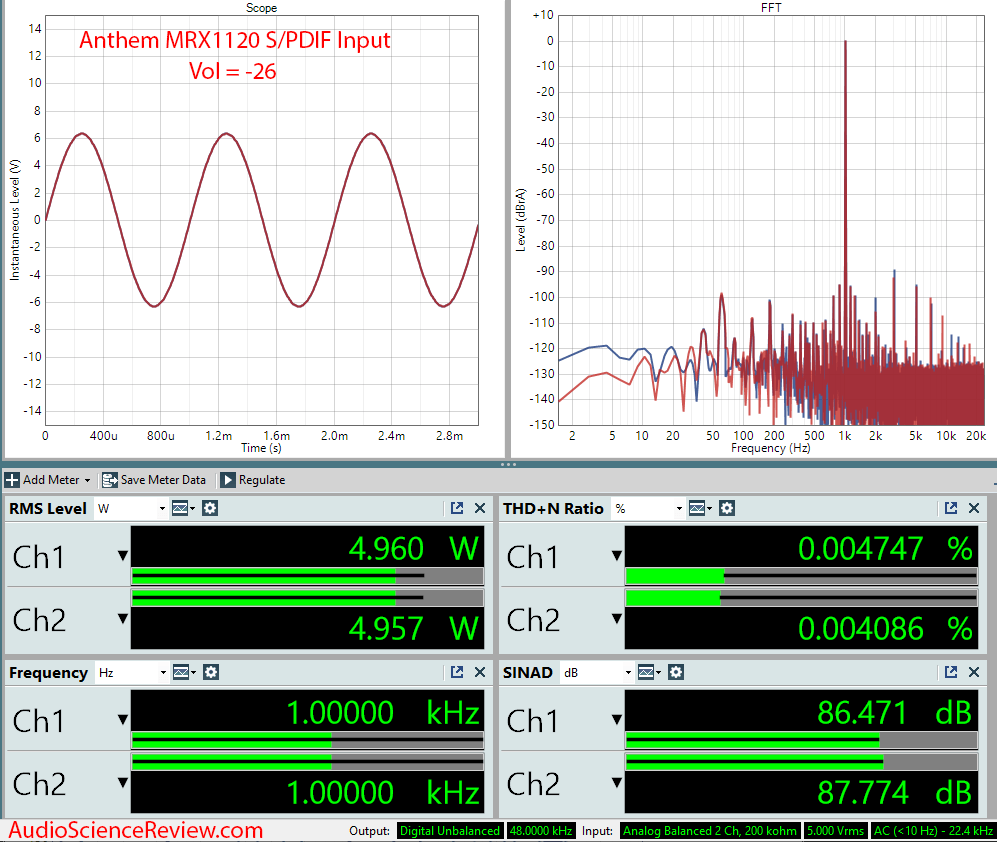The height and width of the screenshot is (842, 997).
Task: Open THD+N Ratio settings gear
Action: tap(727, 508)
